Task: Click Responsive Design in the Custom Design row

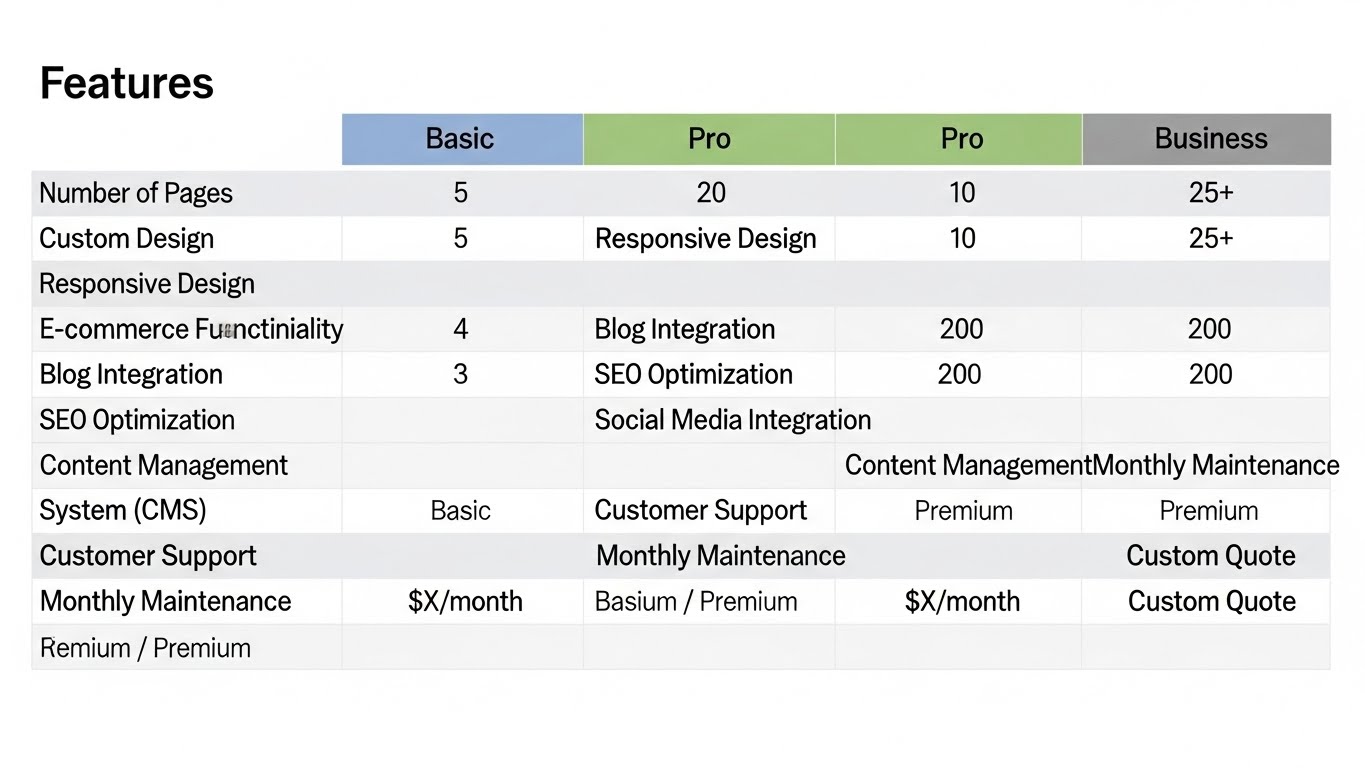Action: (705, 239)
